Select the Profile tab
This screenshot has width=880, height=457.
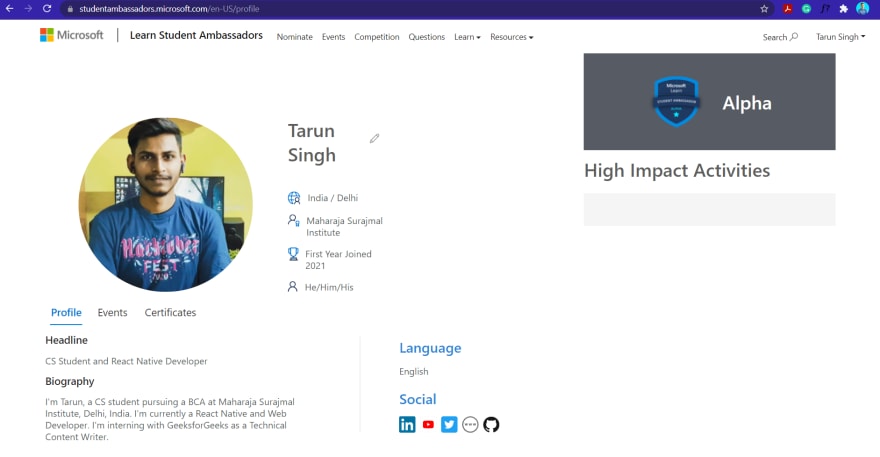[66, 313]
